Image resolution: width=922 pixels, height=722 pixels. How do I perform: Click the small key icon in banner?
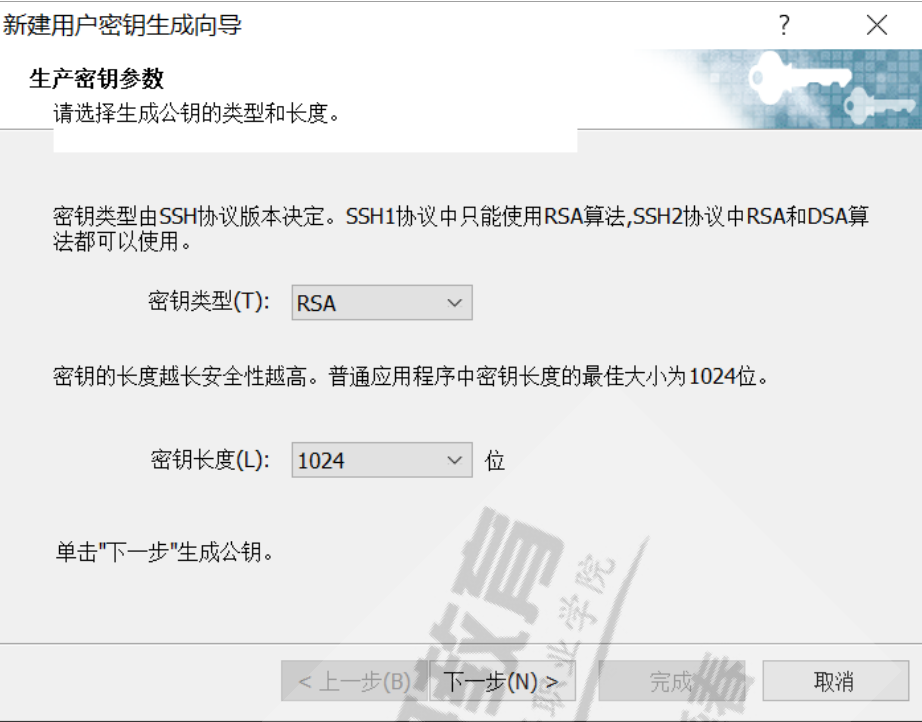(x=879, y=103)
